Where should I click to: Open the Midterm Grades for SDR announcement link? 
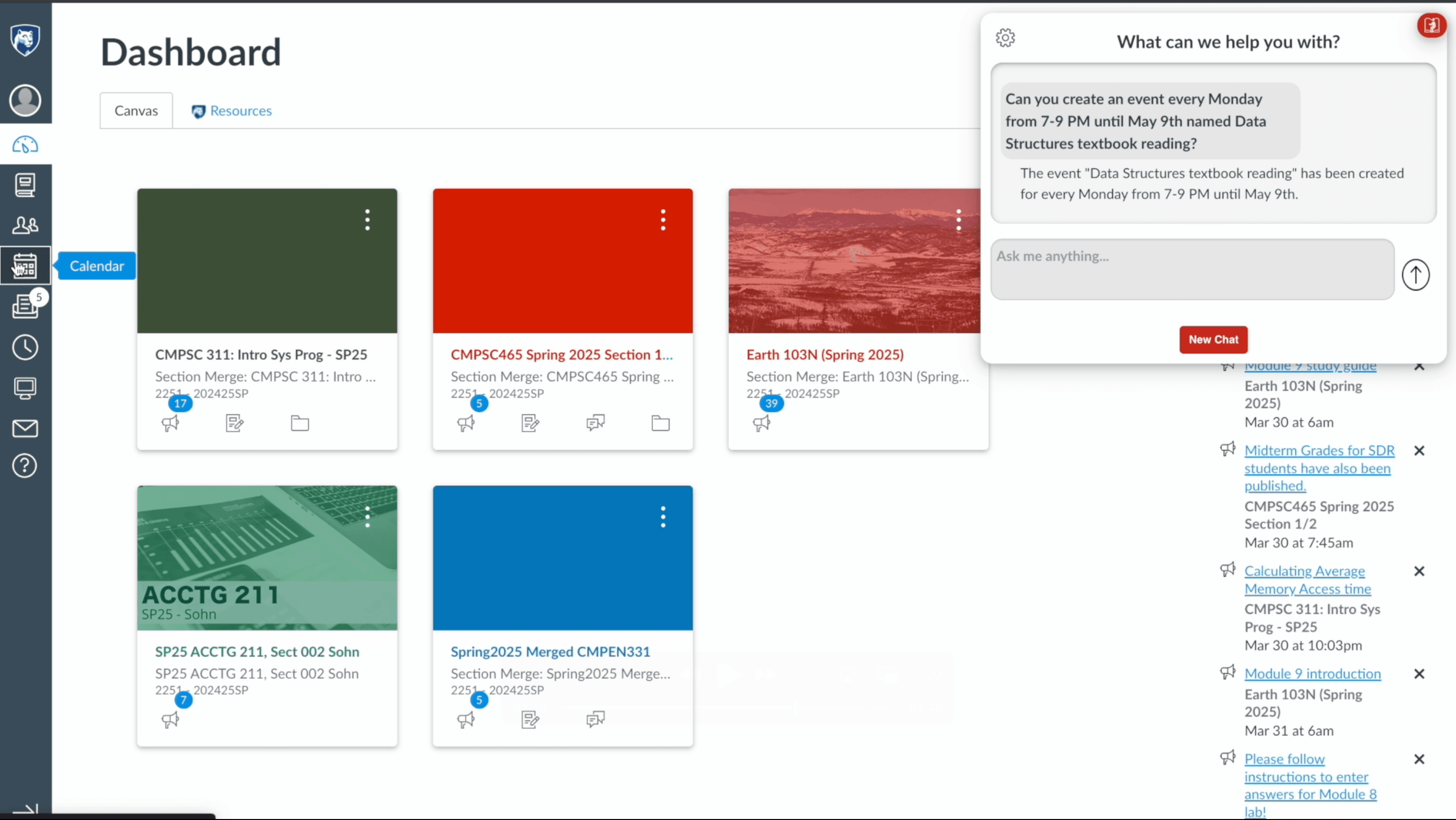coord(1319,468)
